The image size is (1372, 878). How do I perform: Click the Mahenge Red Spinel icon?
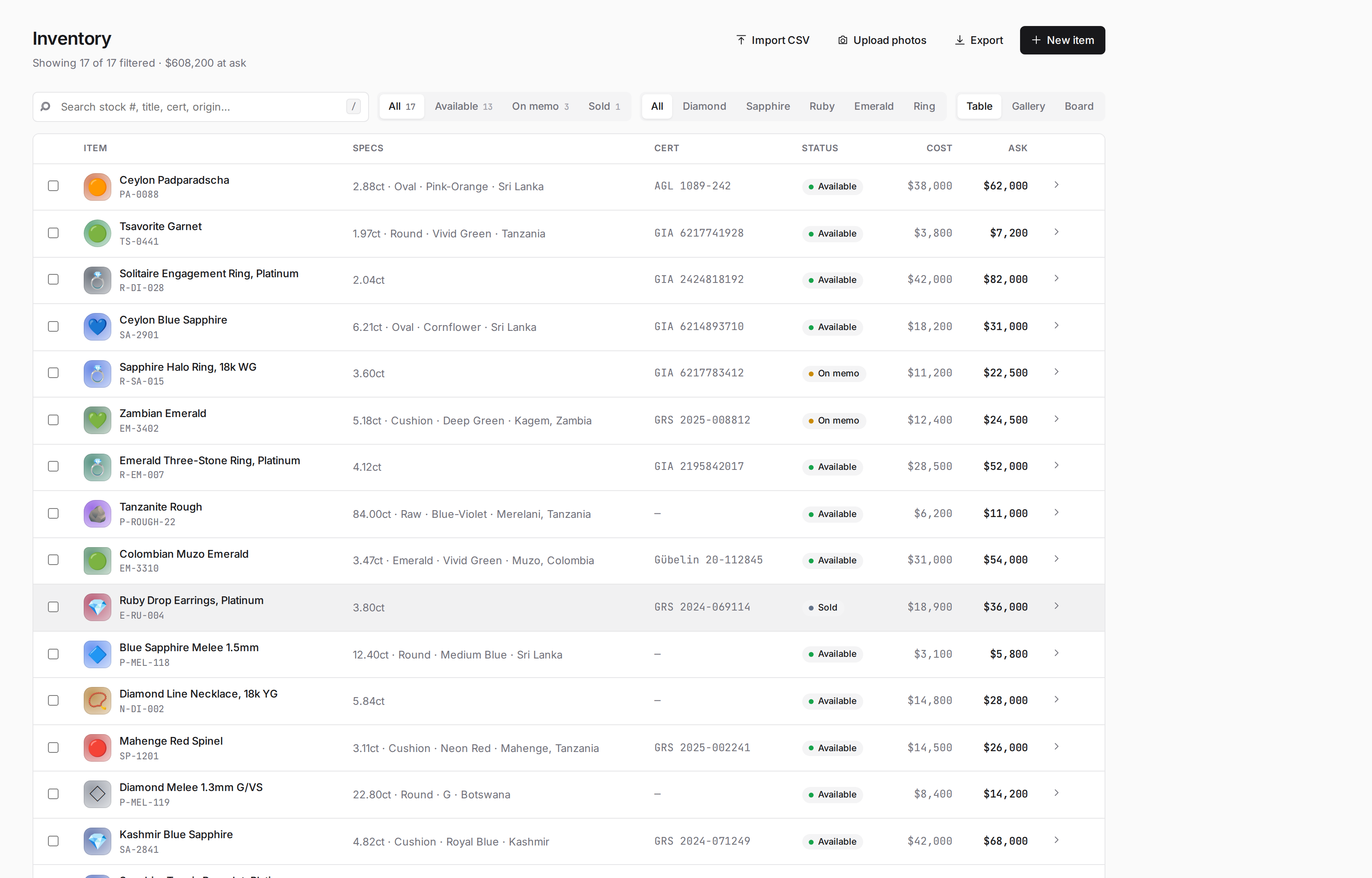click(x=98, y=748)
